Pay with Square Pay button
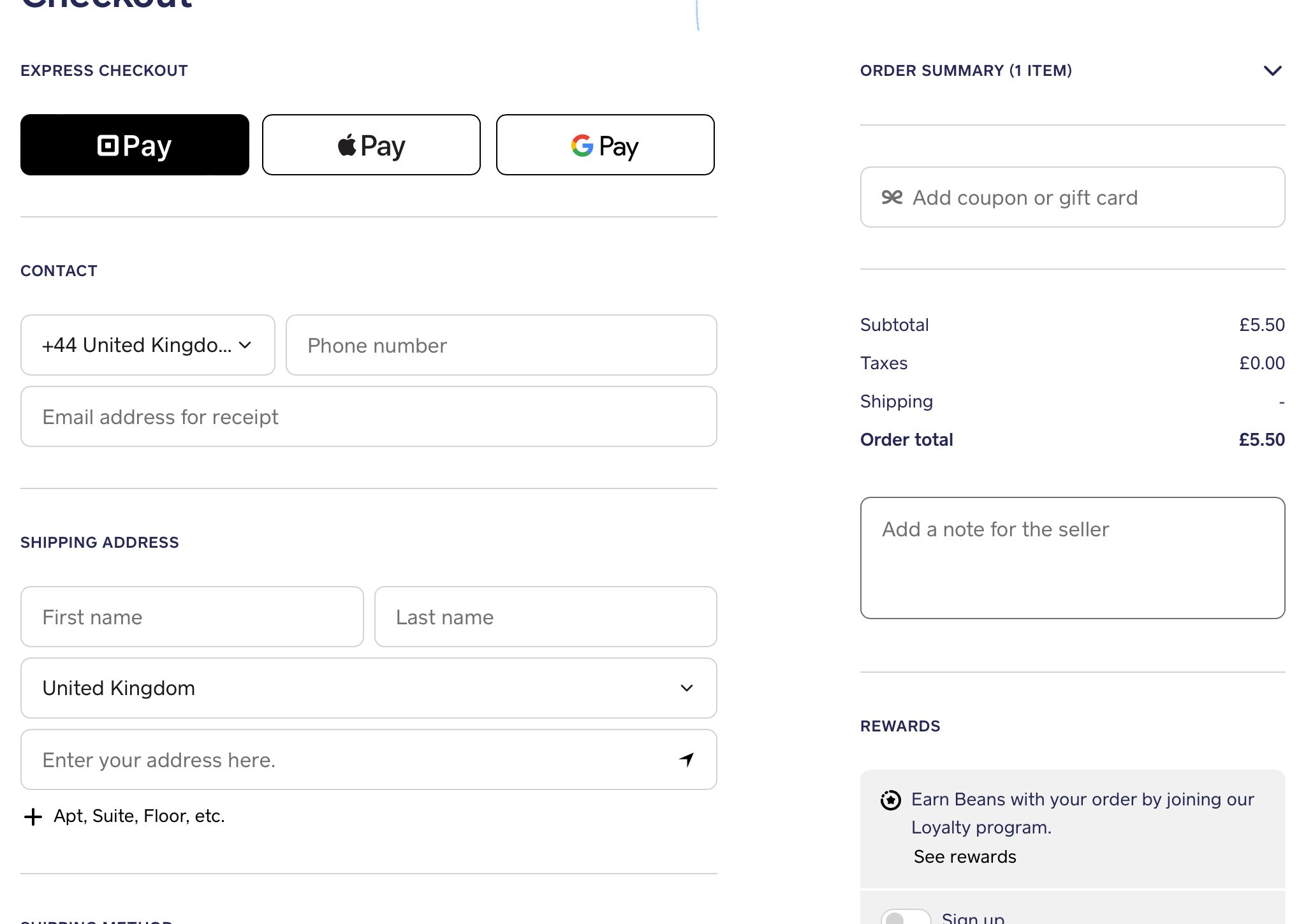This screenshot has height=924, width=1306. pos(135,145)
